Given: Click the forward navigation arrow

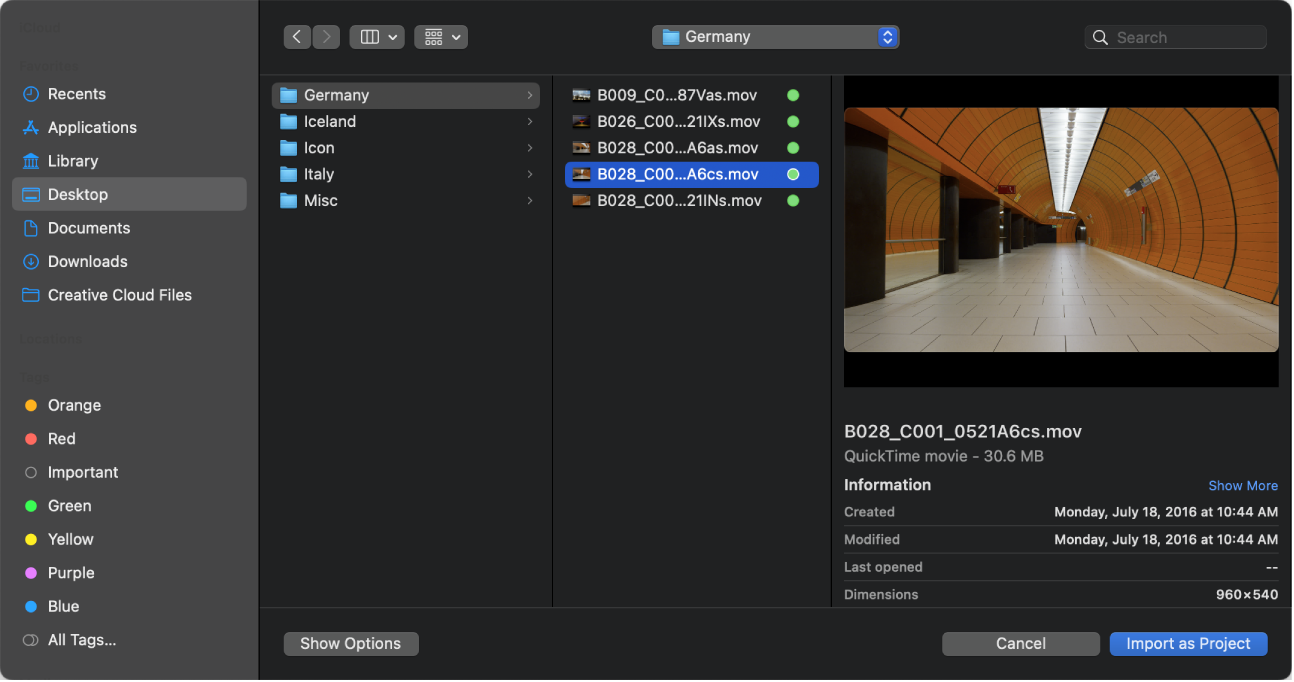Looking at the screenshot, I should 326,37.
